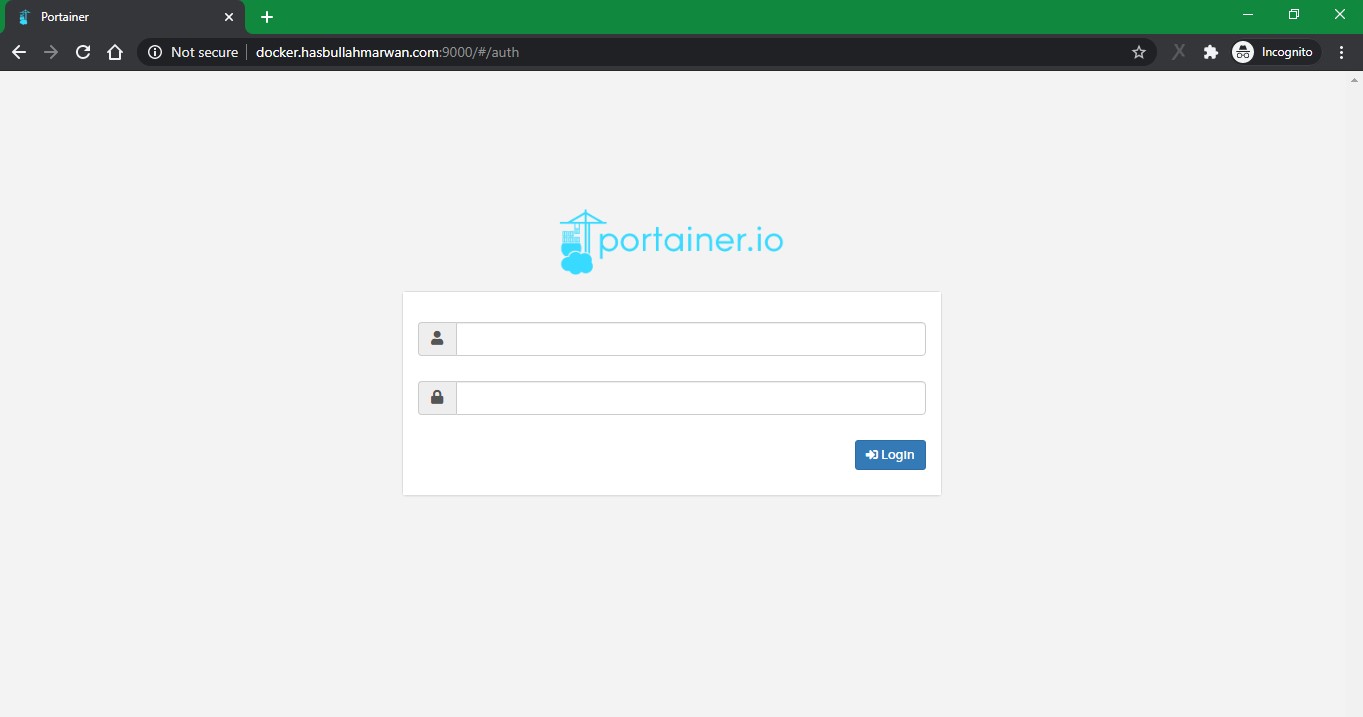The image size is (1363, 717).
Task: Click the Portainer favicon on the browser tab
Action: click(23, 16)
